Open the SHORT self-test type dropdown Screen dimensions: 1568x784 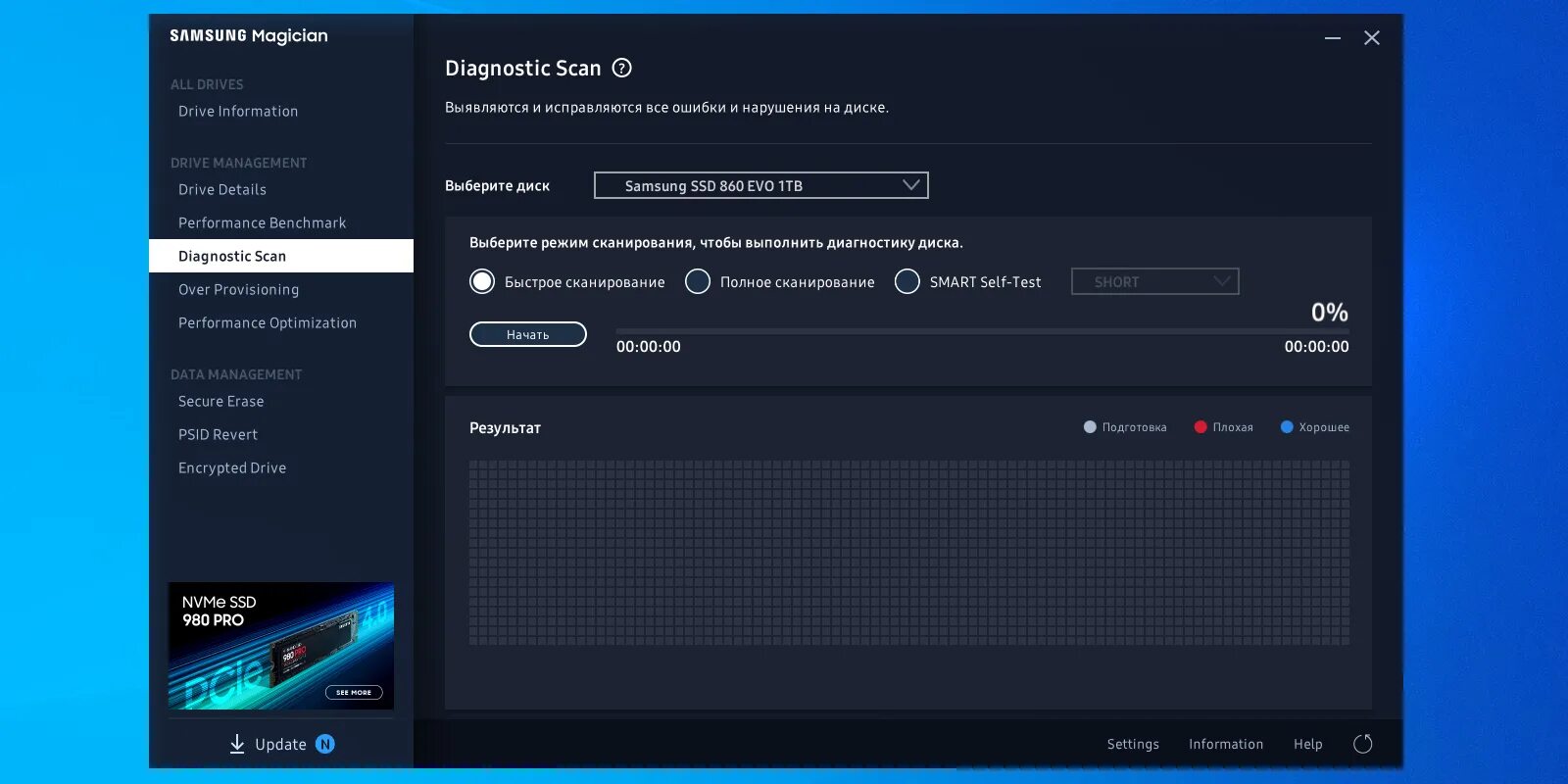tap(1155, 281)
